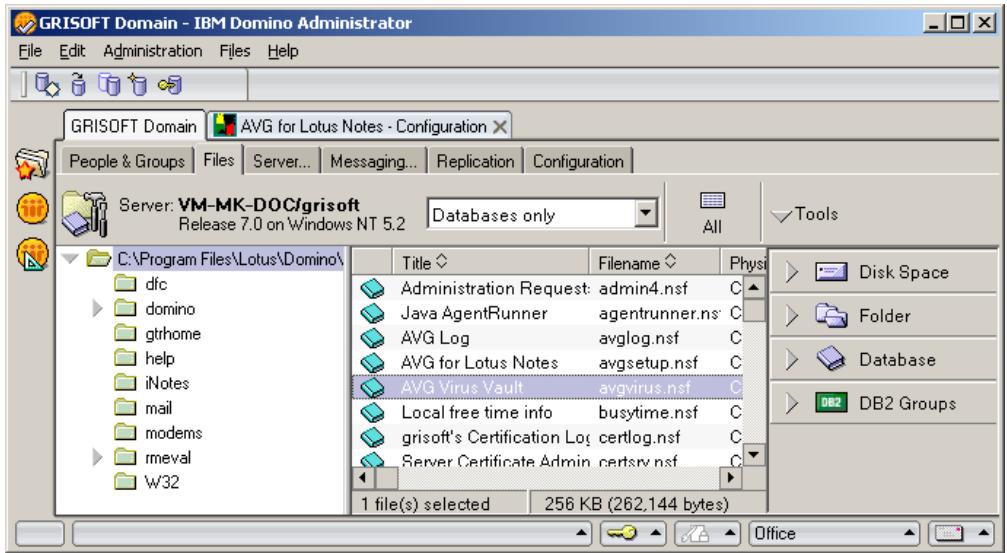Click the file list up scroll arrow
The height and width of the screenshot is (553, 1007).
click(754, 288)
